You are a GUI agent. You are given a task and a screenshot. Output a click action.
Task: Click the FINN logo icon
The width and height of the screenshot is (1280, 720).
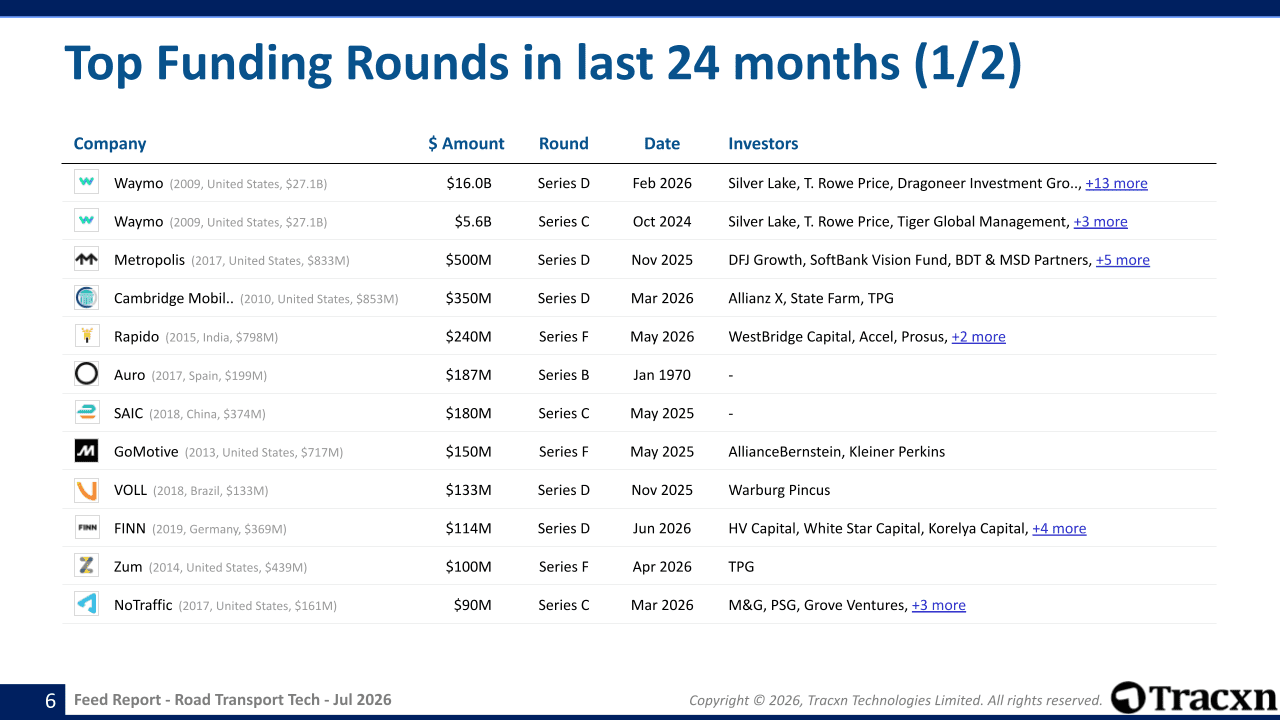click(x=86, y=528)
